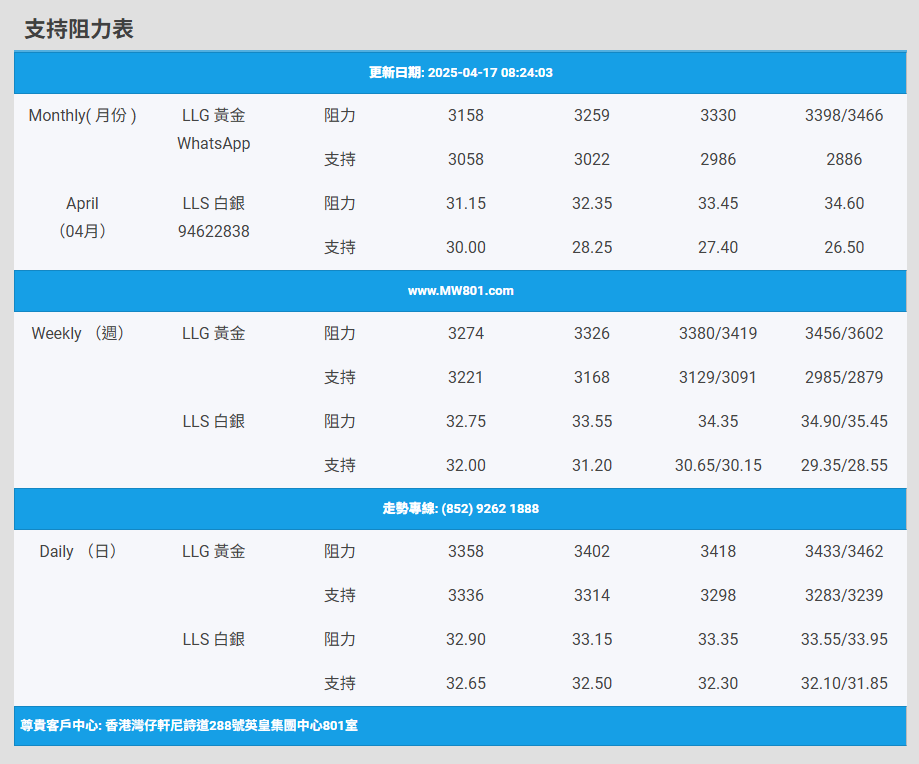Click daily silver resistance 33.15

coord(592,639)
